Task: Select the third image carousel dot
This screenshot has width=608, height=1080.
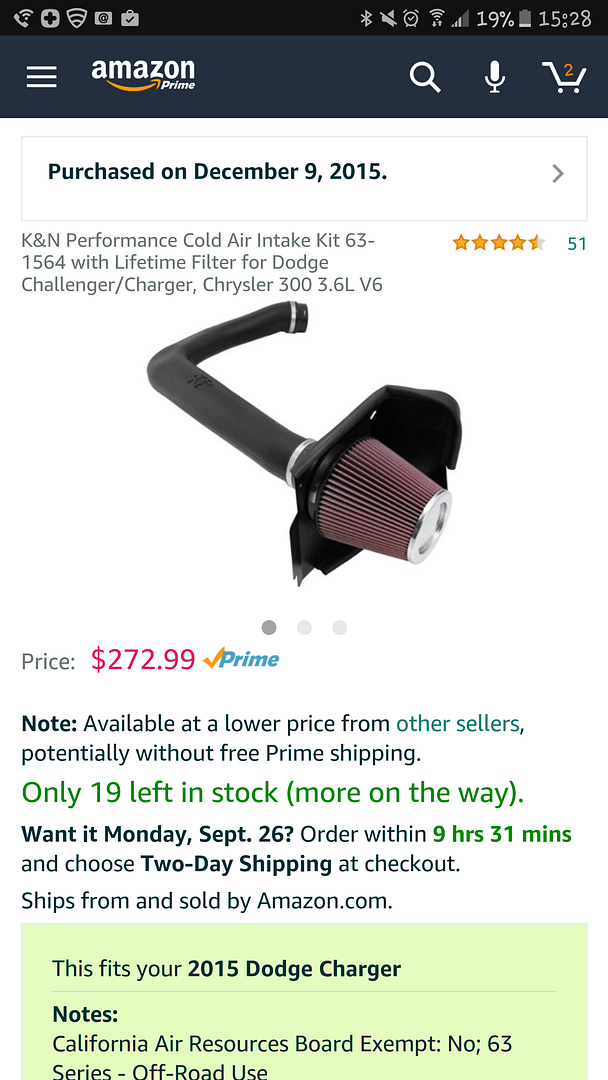Action: [339, 627]
